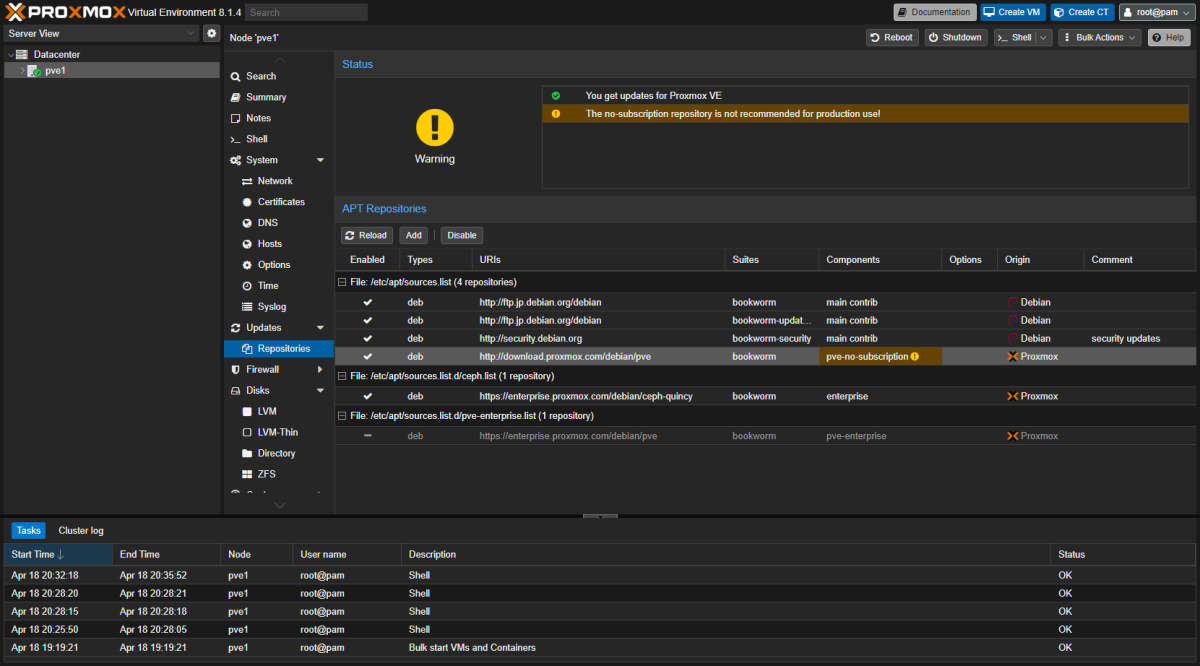The height and width of the screenshot is (666, 1200).
Task: Click the node menu scroll-down chevron
Action: [x=279, y=505]
